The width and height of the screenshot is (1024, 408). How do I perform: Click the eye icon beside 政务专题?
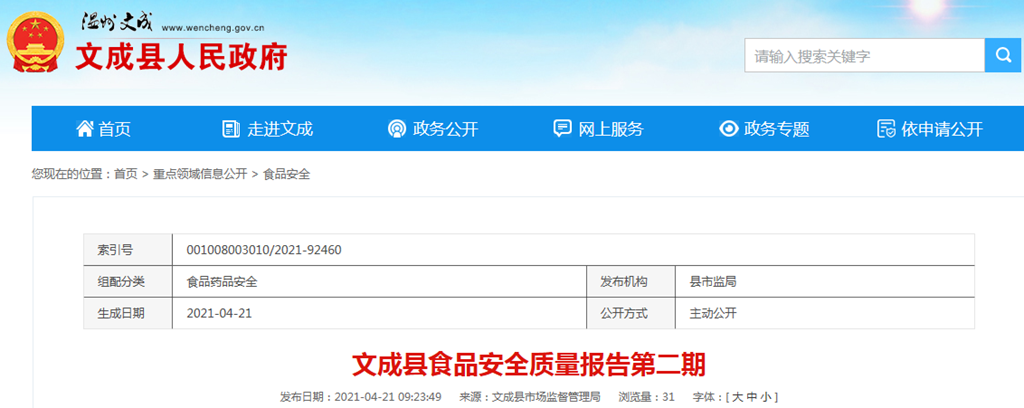coord(728,129)
